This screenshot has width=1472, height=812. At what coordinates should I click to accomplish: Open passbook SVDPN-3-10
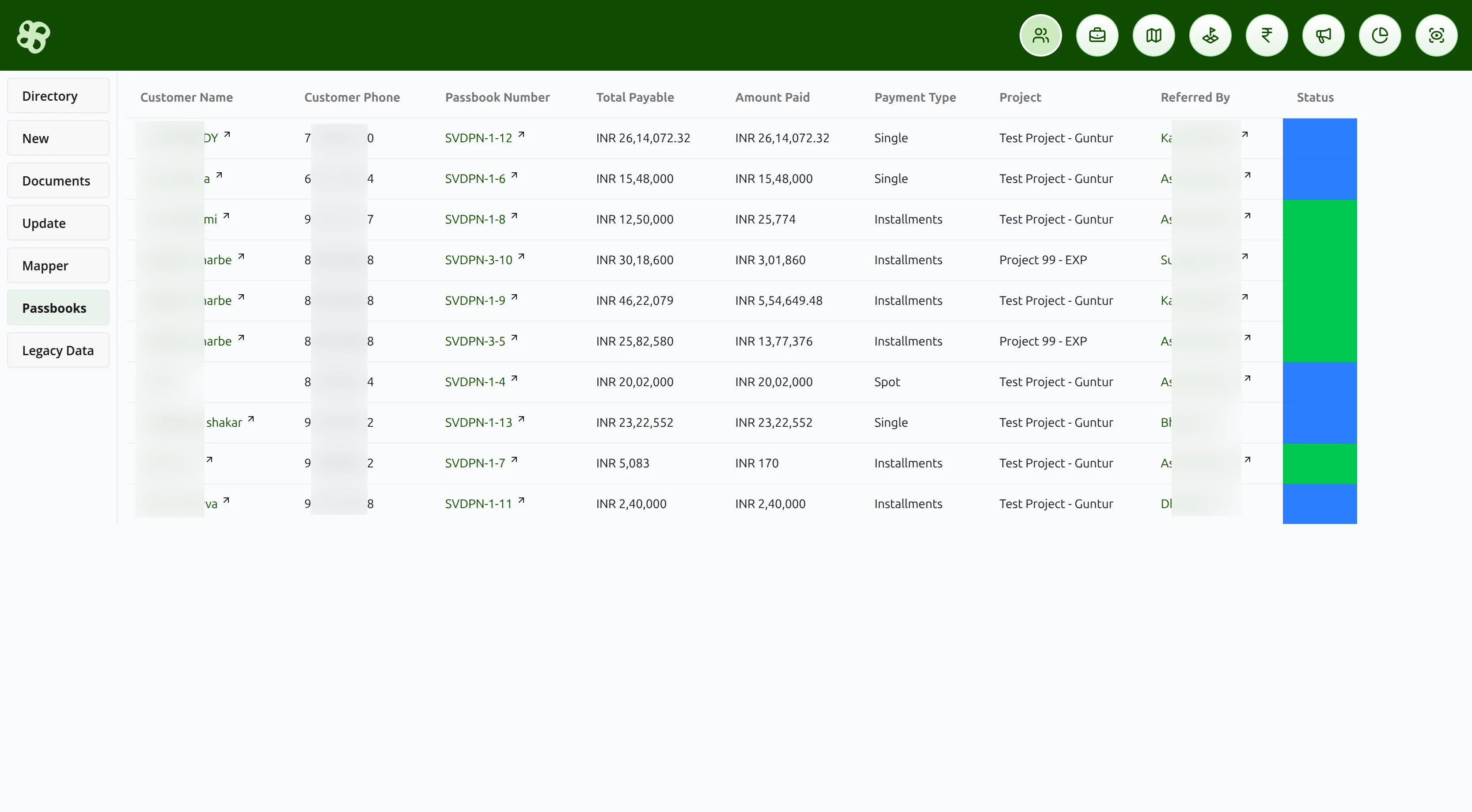tap(478, 259)
